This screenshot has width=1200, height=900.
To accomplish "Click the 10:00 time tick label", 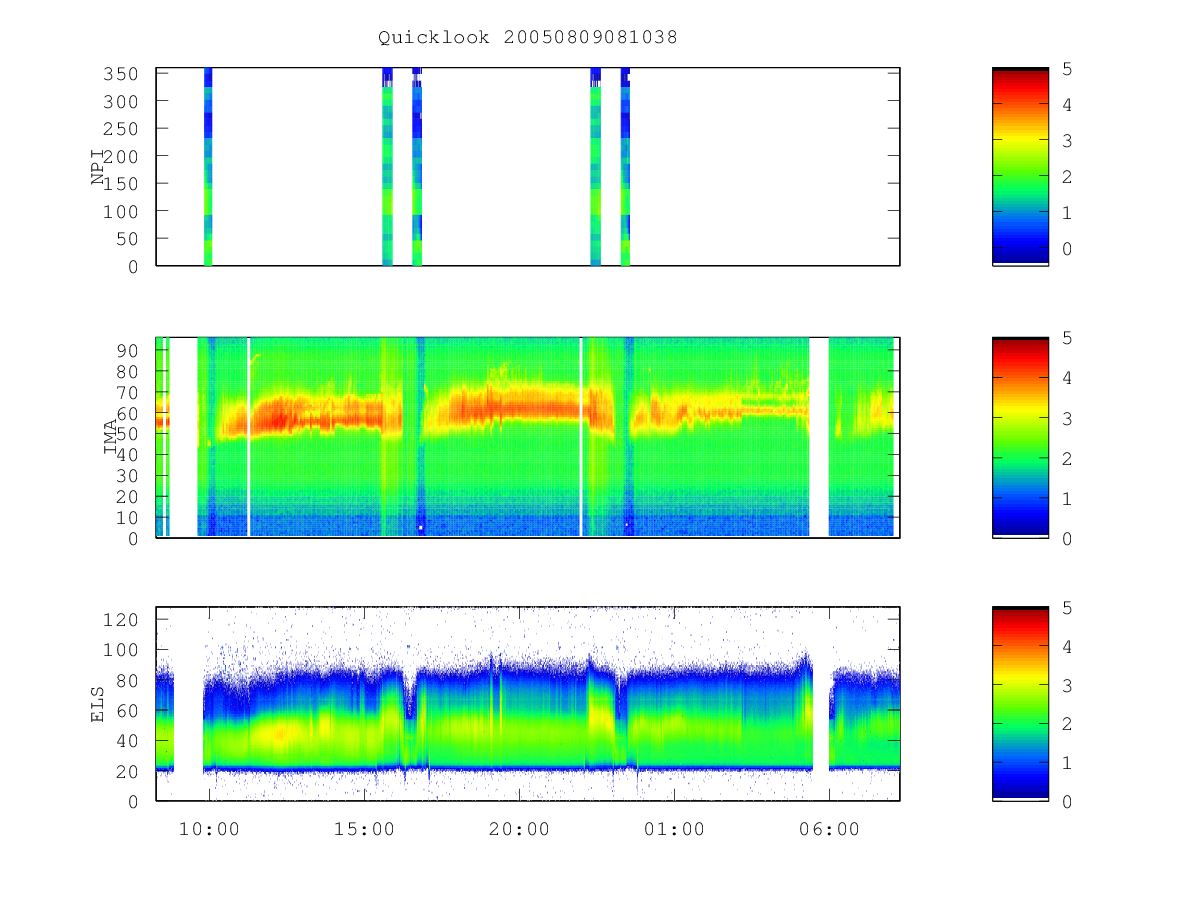I will pos(210,829).
